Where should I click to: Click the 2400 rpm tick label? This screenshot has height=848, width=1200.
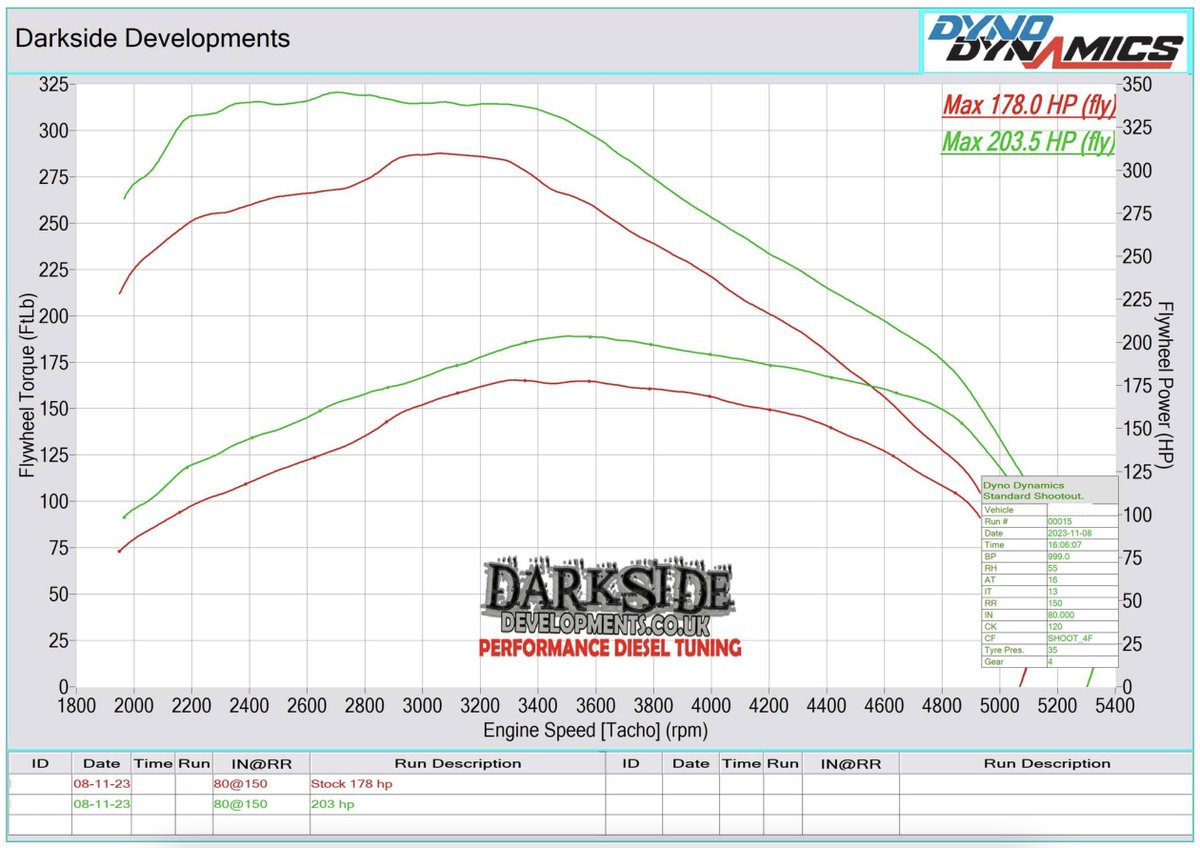click(249, 705)
